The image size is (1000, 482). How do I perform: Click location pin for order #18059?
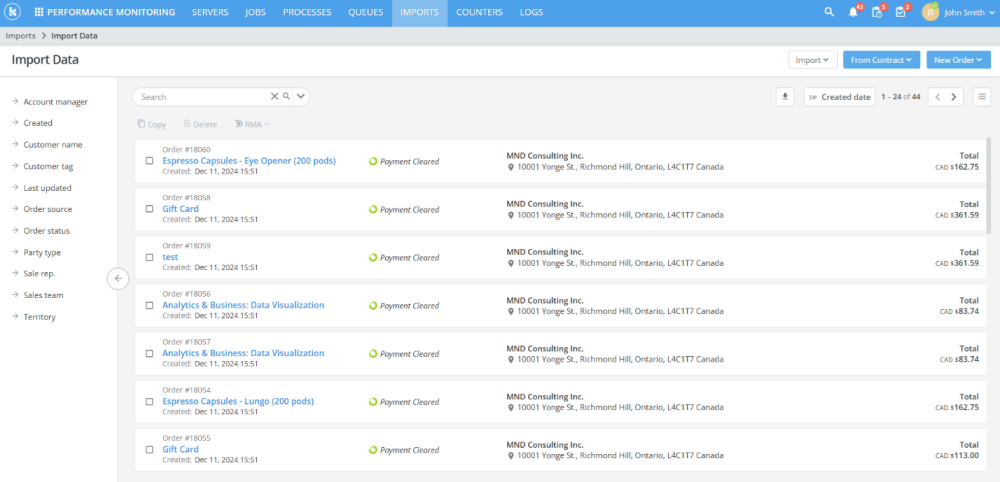(x=510, y=263)
